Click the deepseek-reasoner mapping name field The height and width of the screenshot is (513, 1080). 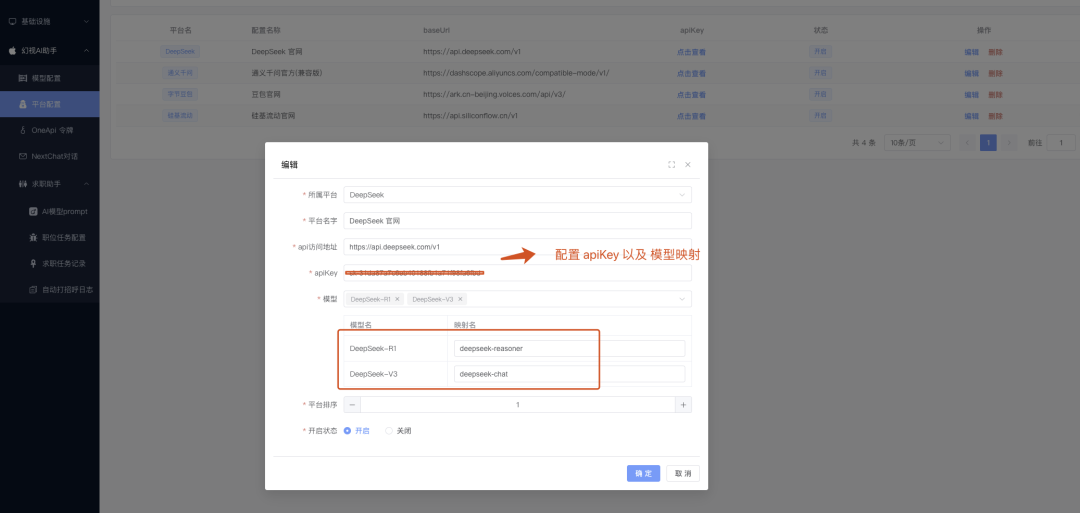(570, 348)
